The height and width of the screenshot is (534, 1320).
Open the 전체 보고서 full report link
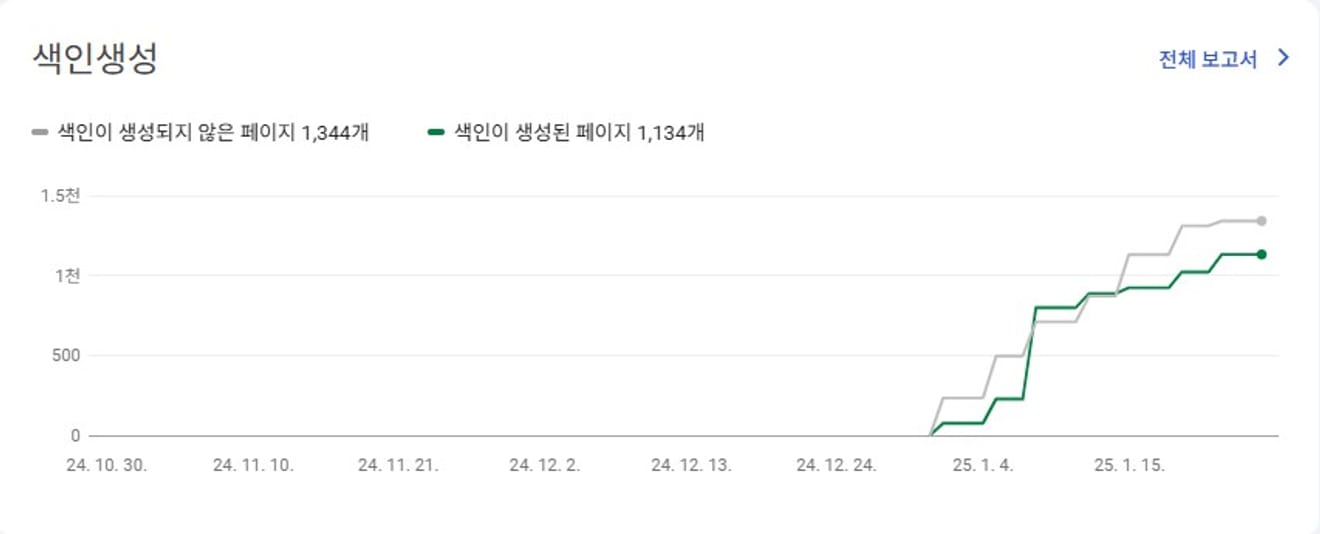1207,58
